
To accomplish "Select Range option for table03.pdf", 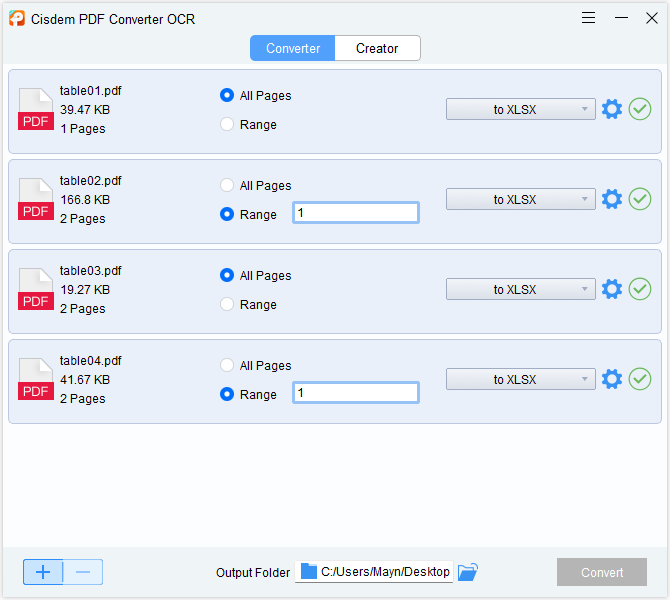I will click(x=248, y=305).
